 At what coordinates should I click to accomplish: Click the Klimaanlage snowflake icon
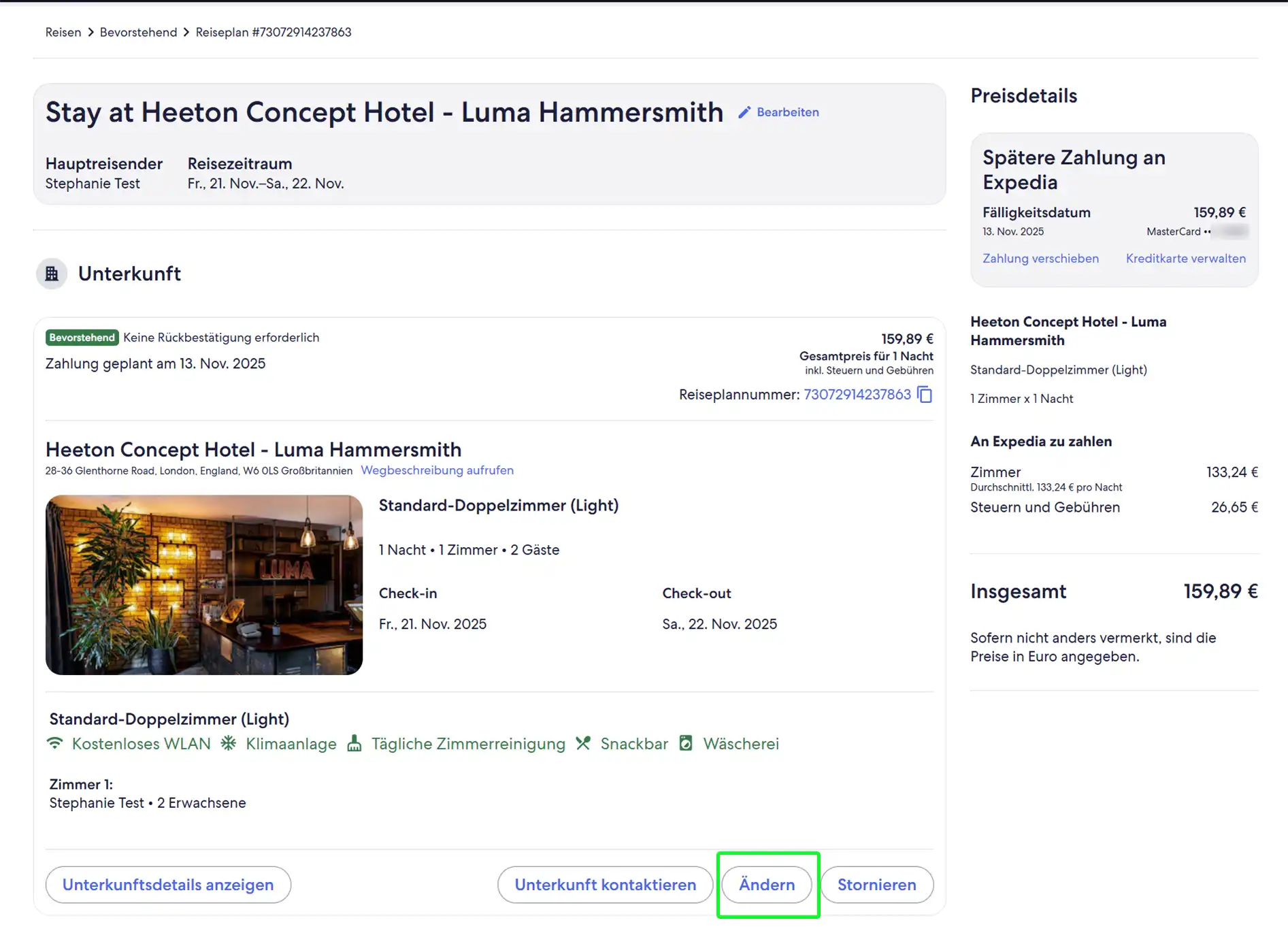pos(229,743)
